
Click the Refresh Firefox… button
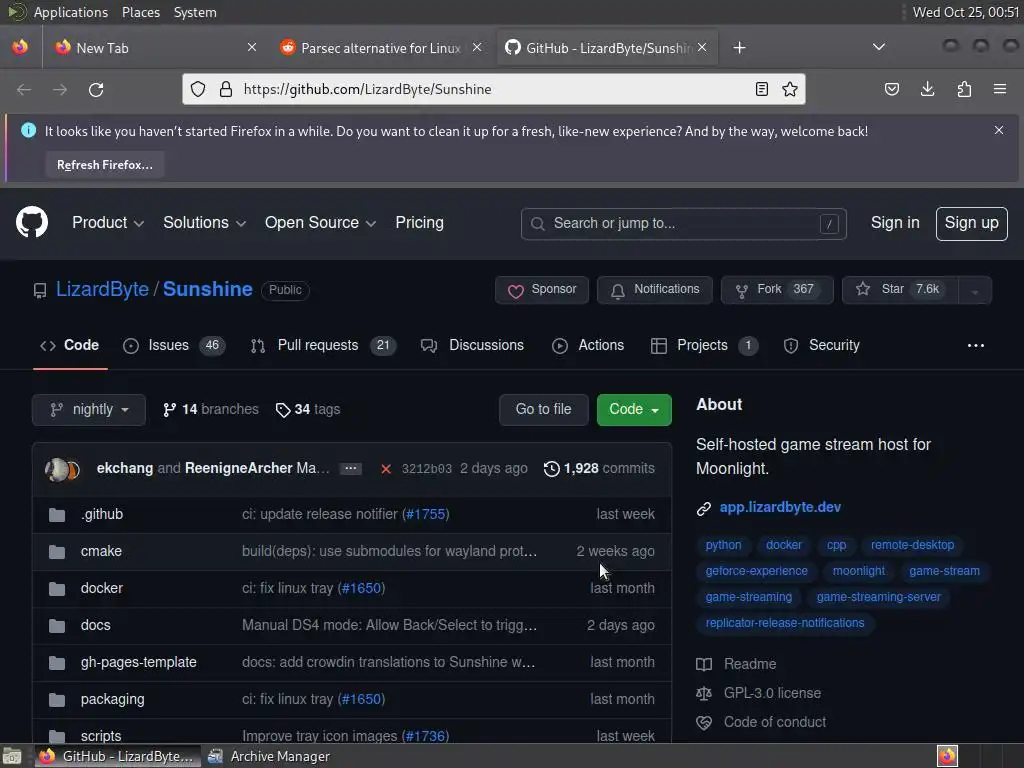104,165
